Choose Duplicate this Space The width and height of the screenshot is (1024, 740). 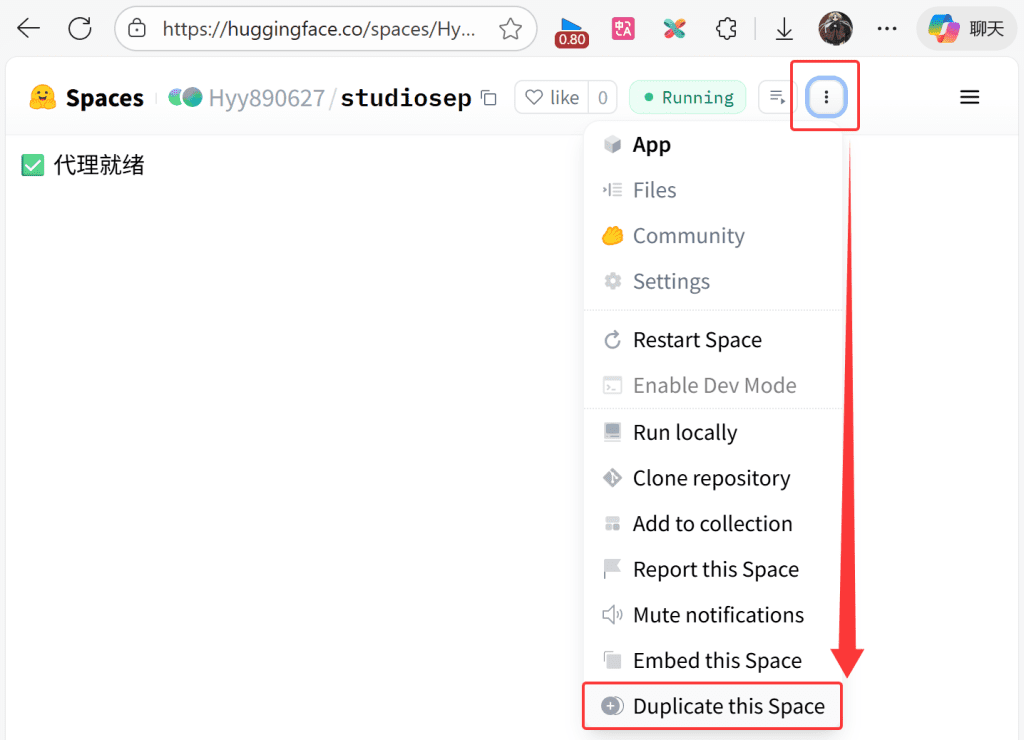pos(727,706)
